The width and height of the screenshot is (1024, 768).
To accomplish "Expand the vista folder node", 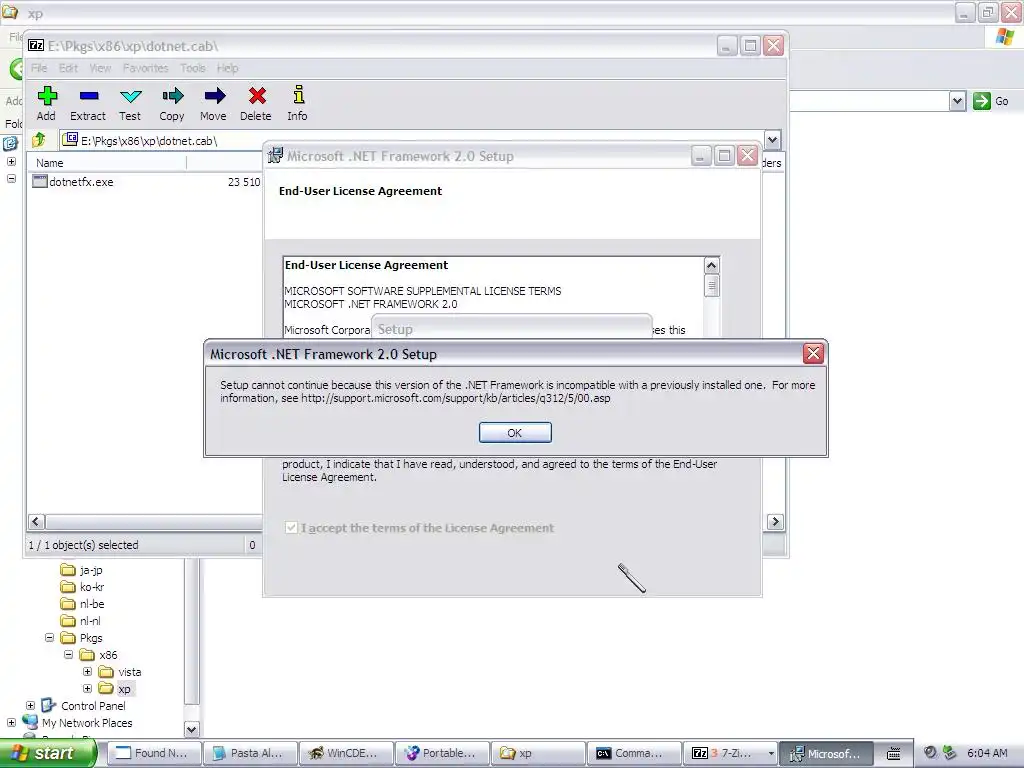I will pos(88,671).
